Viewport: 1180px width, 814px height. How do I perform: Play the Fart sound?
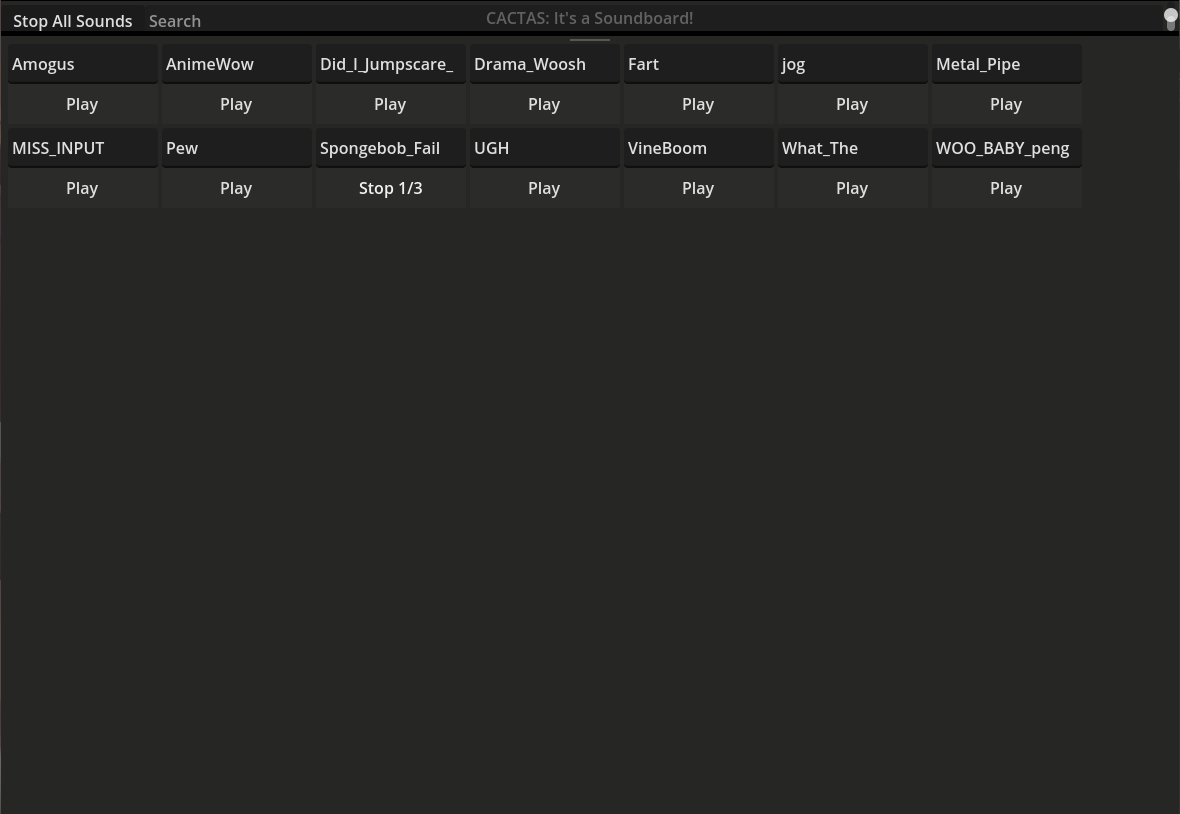pyautogui.click(x=698, y=105)
